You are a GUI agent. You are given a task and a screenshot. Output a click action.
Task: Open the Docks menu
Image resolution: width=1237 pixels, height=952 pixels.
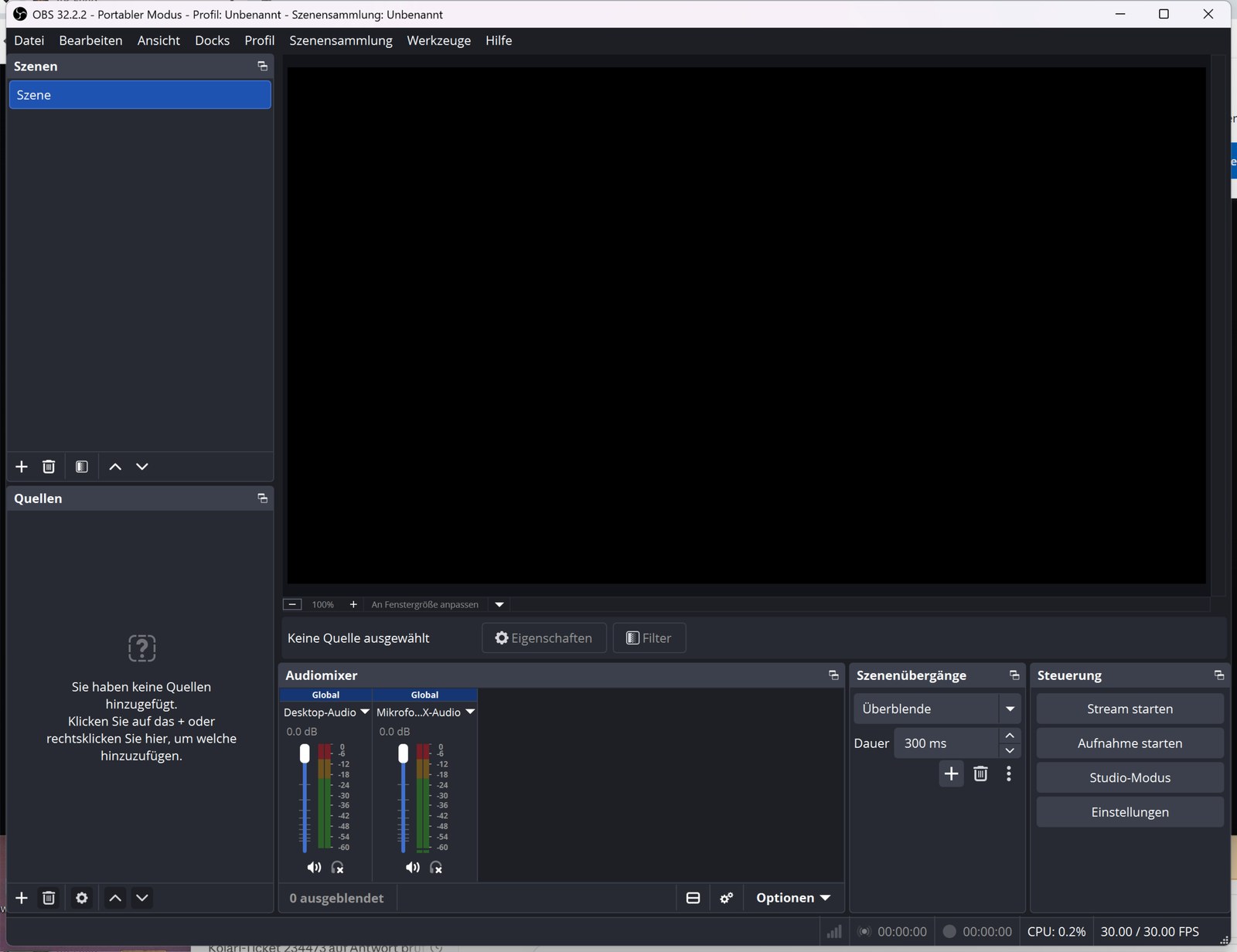(213, 40)
